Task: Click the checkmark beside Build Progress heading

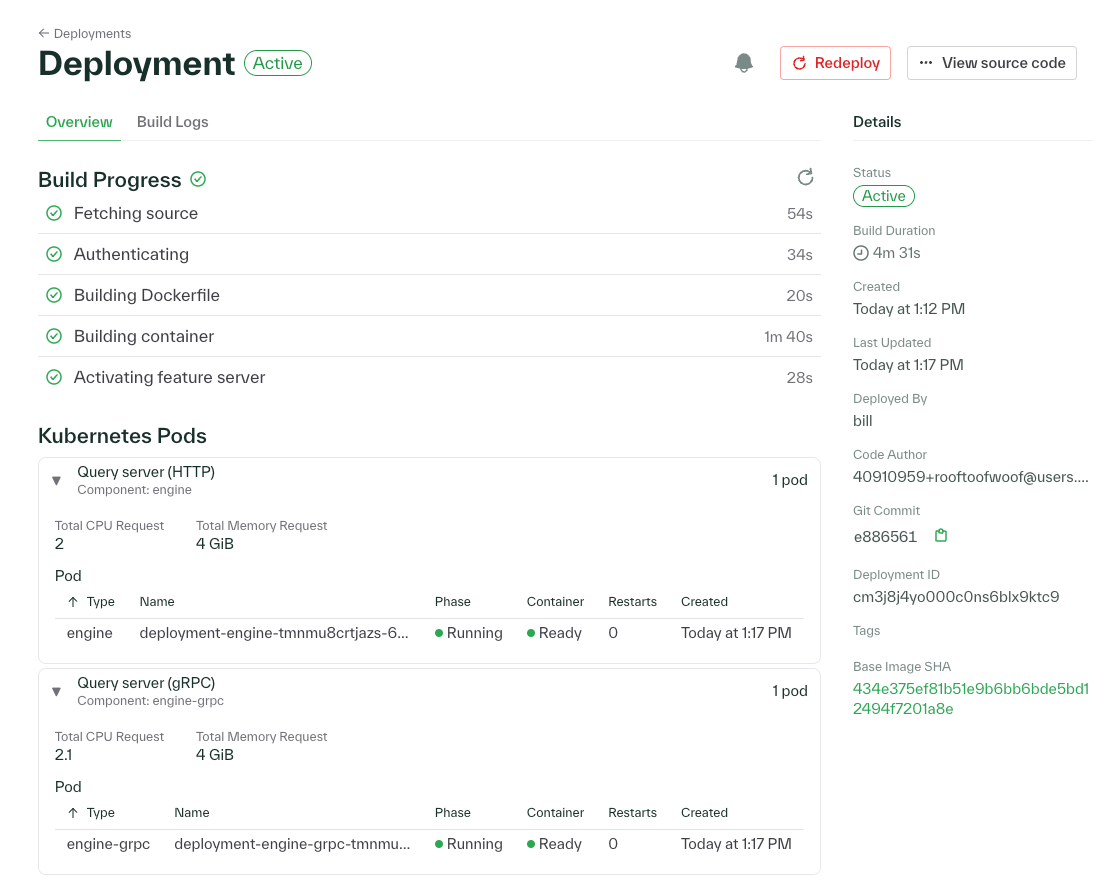Action: [x=198, y=179]
